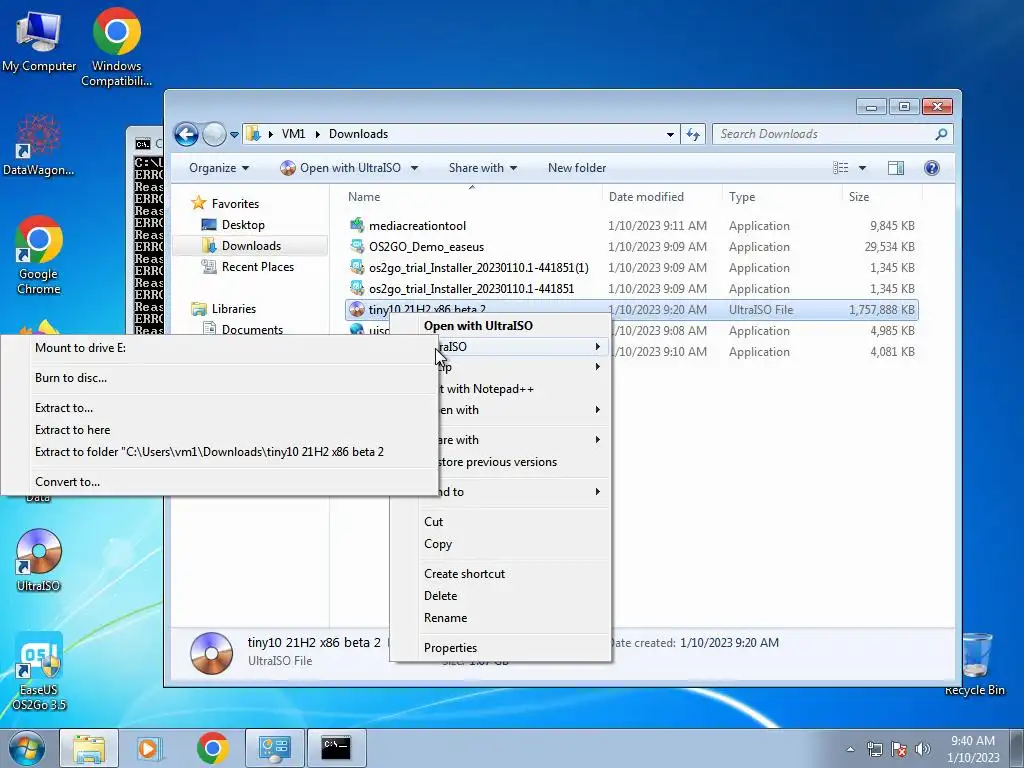Select the OS2GO_Demo_easeus file
1024x768 pixels.
(426, 247)
